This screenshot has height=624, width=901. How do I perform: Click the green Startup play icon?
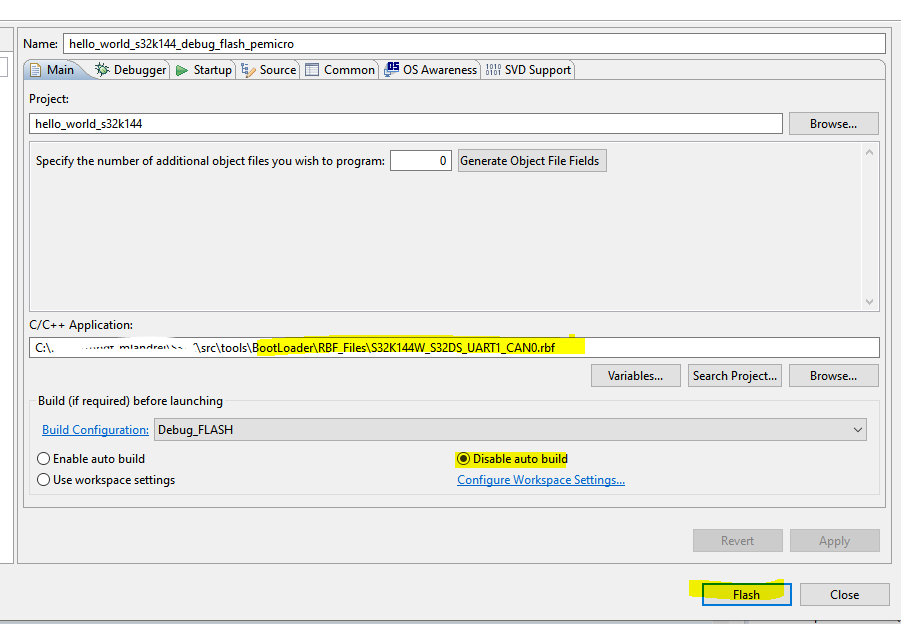pyautogui.click(x=182, y=70)
